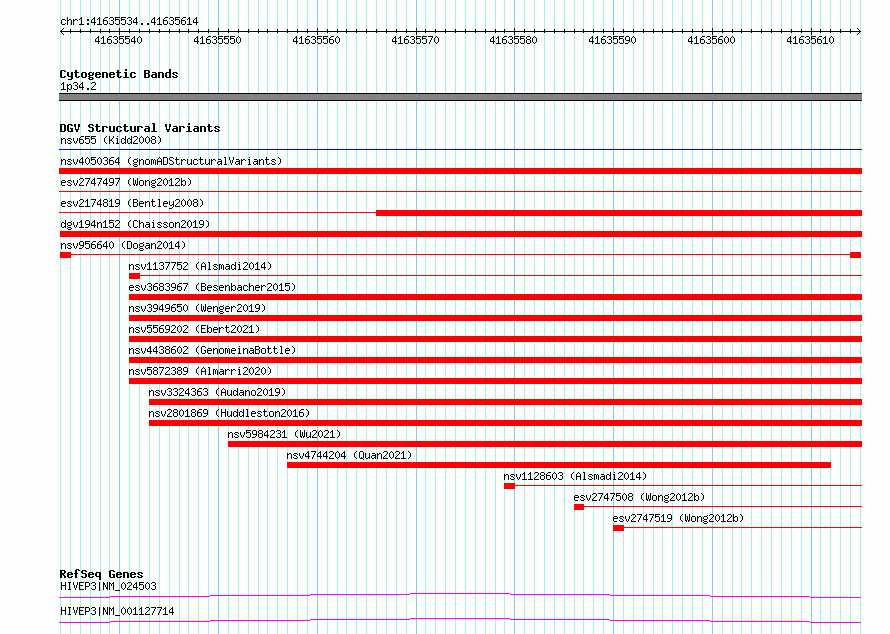Open variant nsv4438602 (GenomeinaBottle)
The height and width of the screenshot is (634, 890).
212,350
